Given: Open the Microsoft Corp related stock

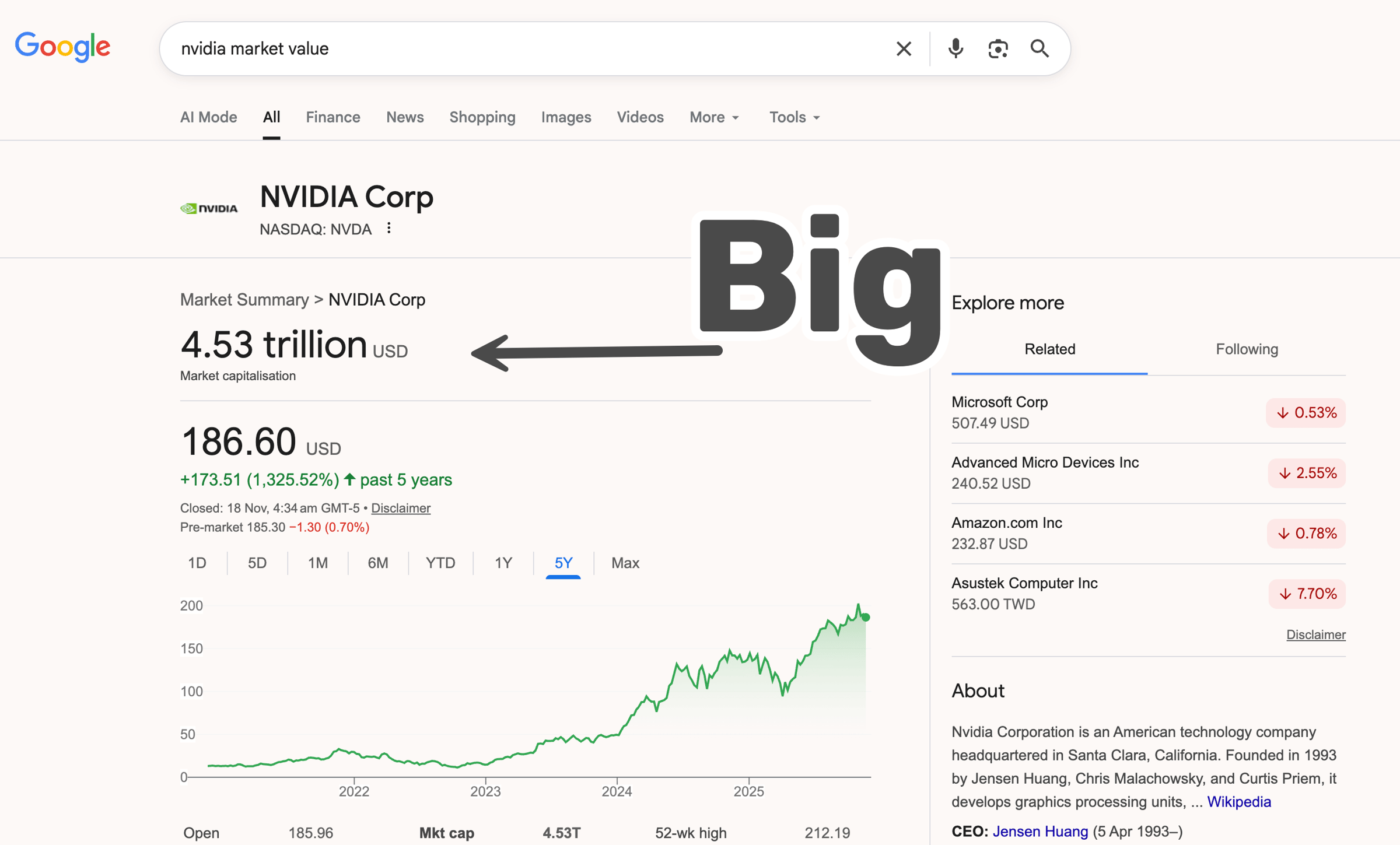Looking at the screenshot, I should 999,402.
